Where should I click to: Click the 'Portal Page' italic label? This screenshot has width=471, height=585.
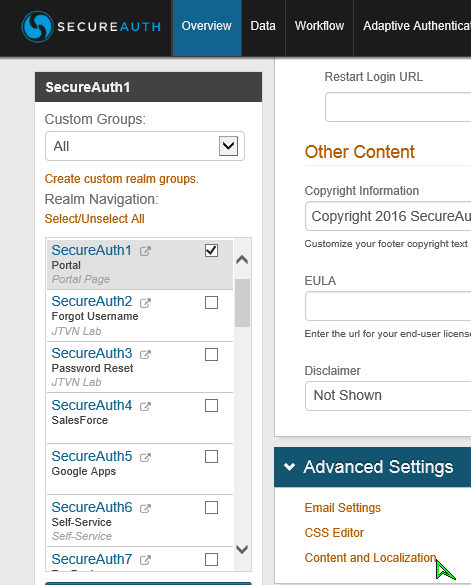[81, 279]
